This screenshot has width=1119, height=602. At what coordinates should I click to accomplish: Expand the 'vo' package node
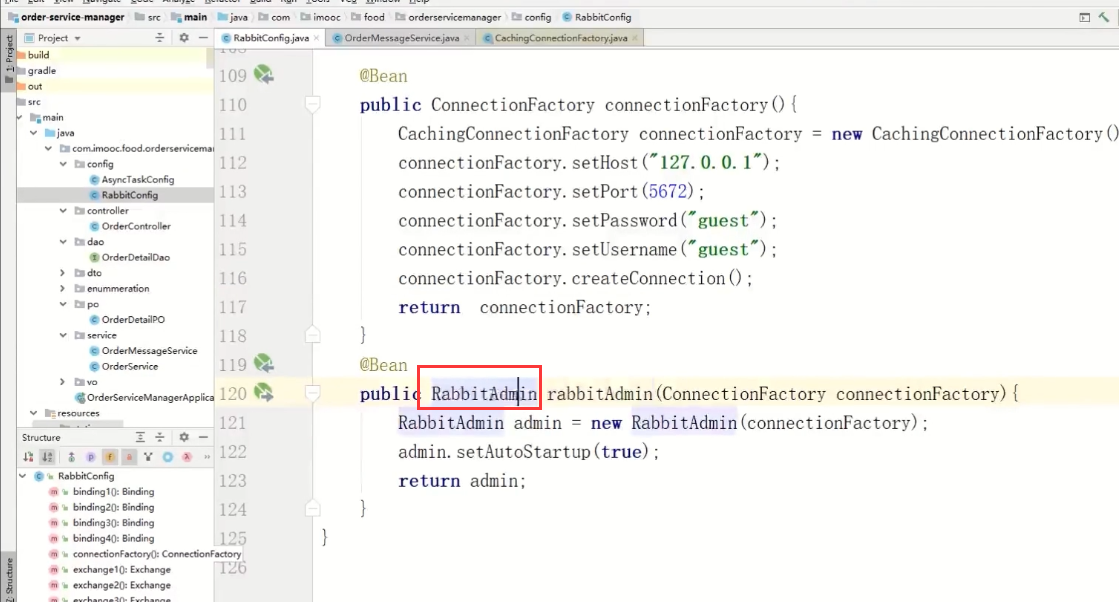(63, 382)
